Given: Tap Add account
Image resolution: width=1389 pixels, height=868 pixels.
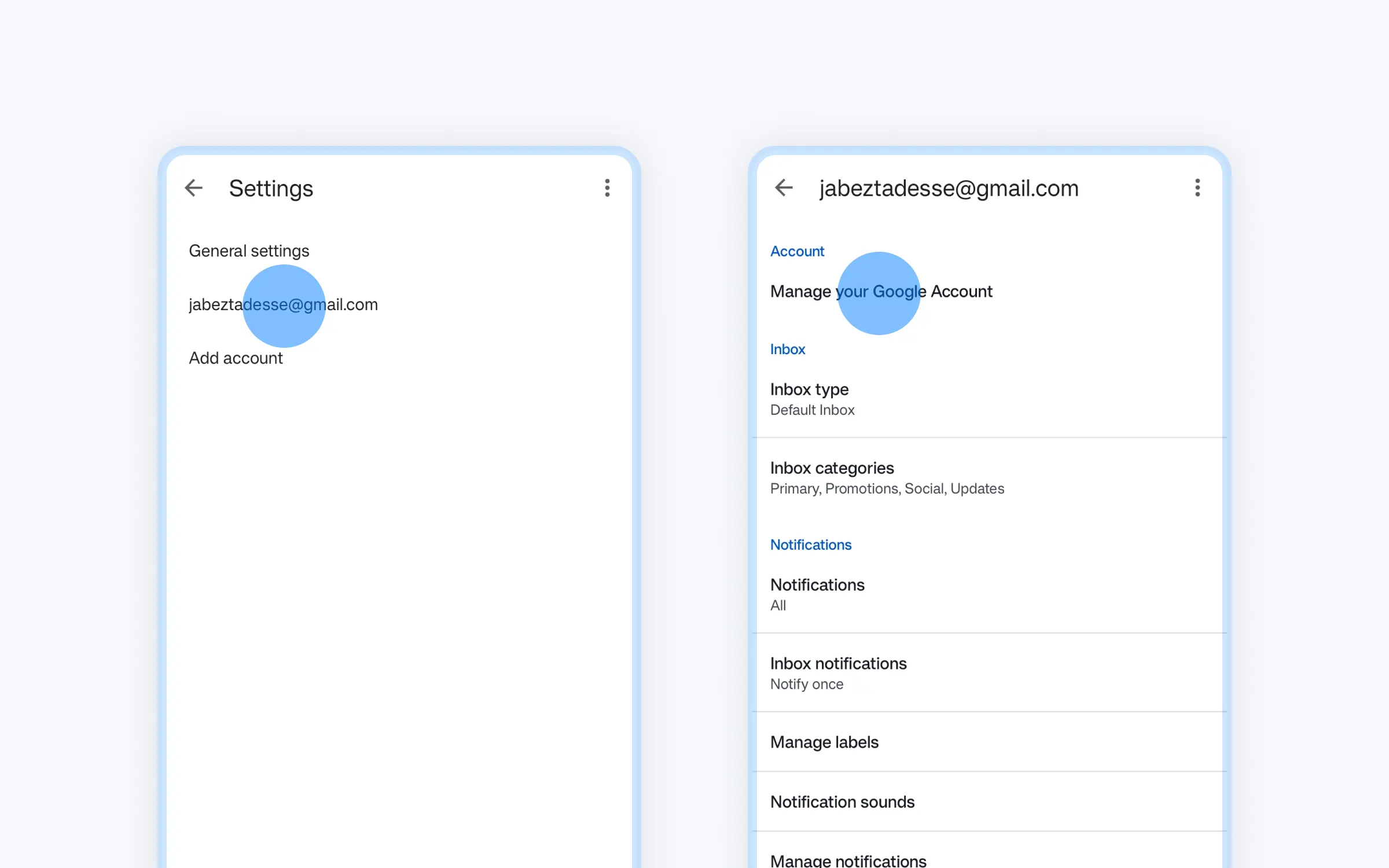Looking at the screenshot, I should (x=399, y=358).
